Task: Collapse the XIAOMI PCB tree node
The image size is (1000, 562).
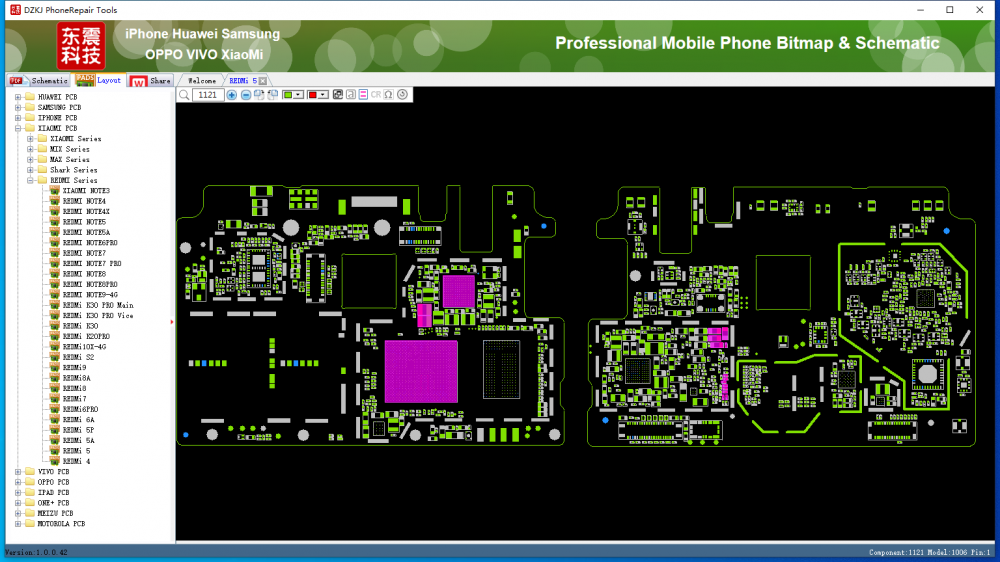Action: 18,128
